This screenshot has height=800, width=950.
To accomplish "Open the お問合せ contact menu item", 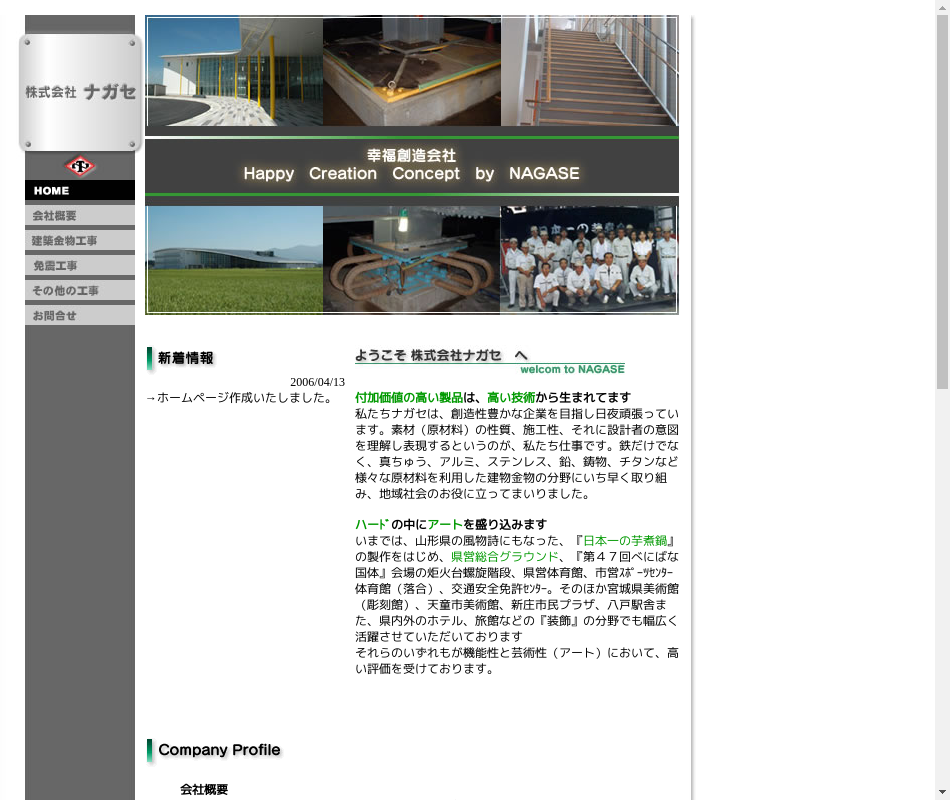I will [x=80, y=315].
